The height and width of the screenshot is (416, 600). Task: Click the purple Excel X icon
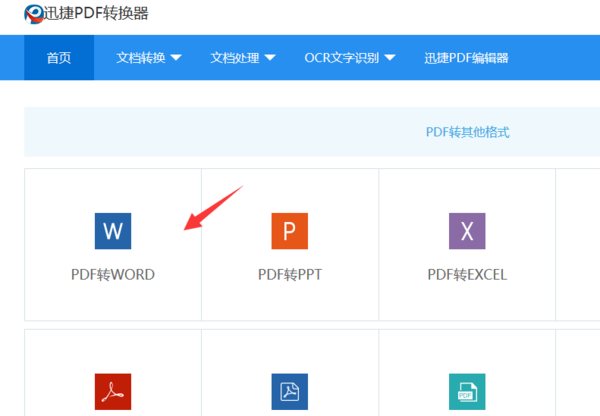[x=467, y=231]
